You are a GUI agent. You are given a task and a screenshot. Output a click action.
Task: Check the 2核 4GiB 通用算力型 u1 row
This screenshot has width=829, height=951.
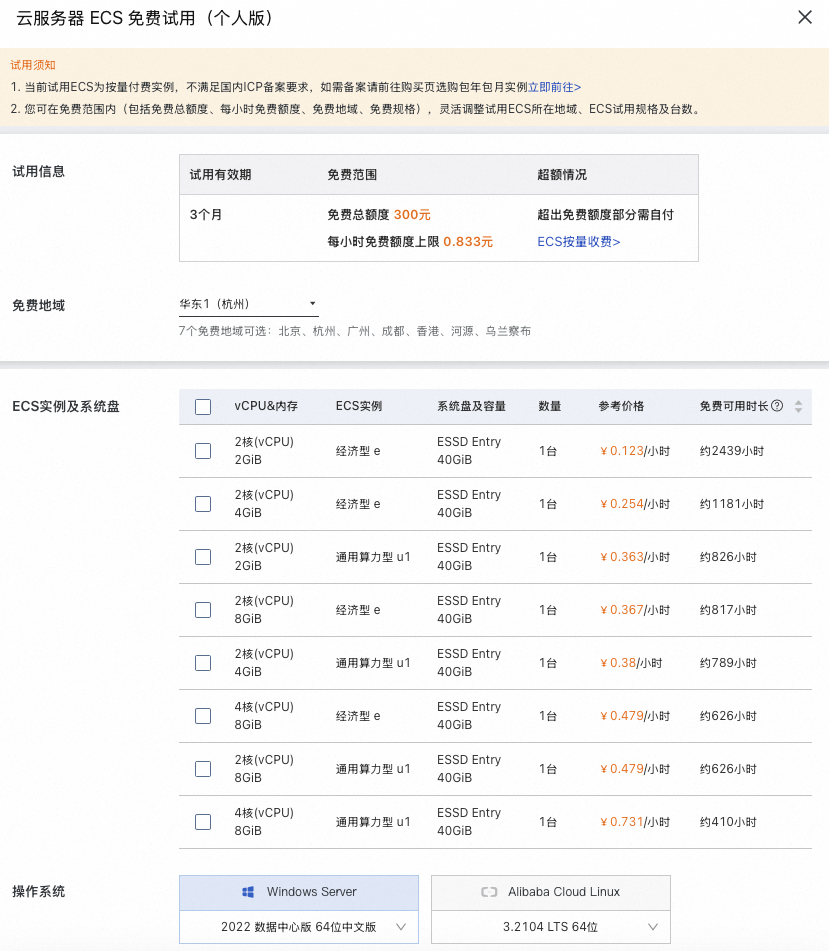[x=203, y=663]
